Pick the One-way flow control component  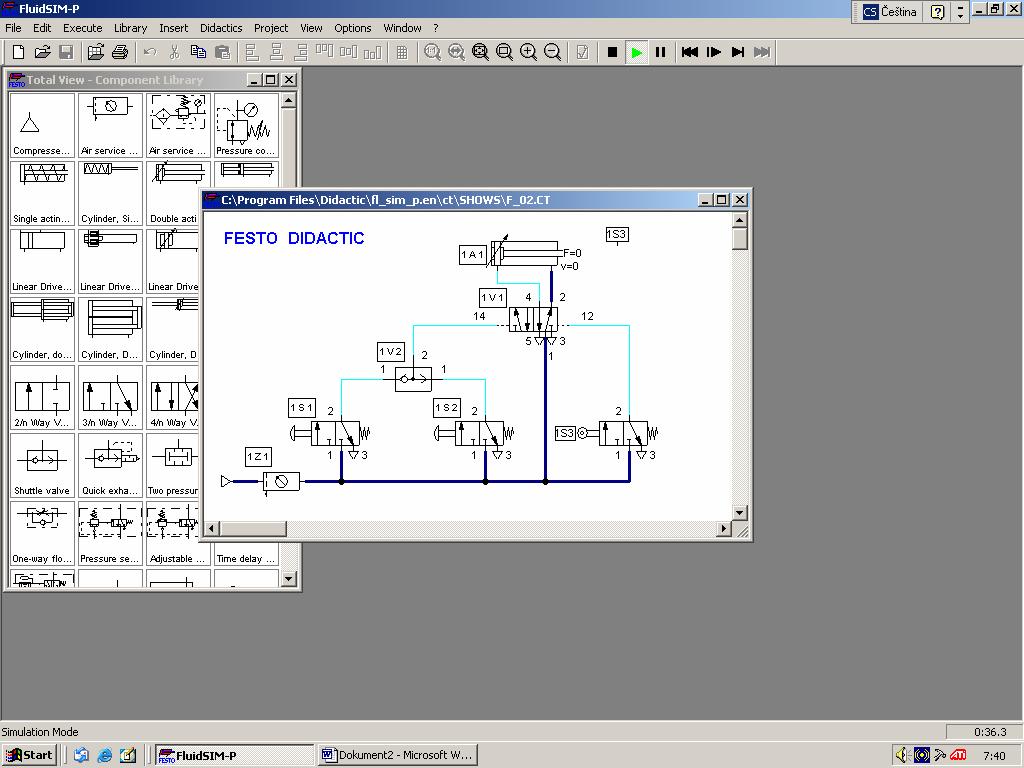tap(42, 533)
